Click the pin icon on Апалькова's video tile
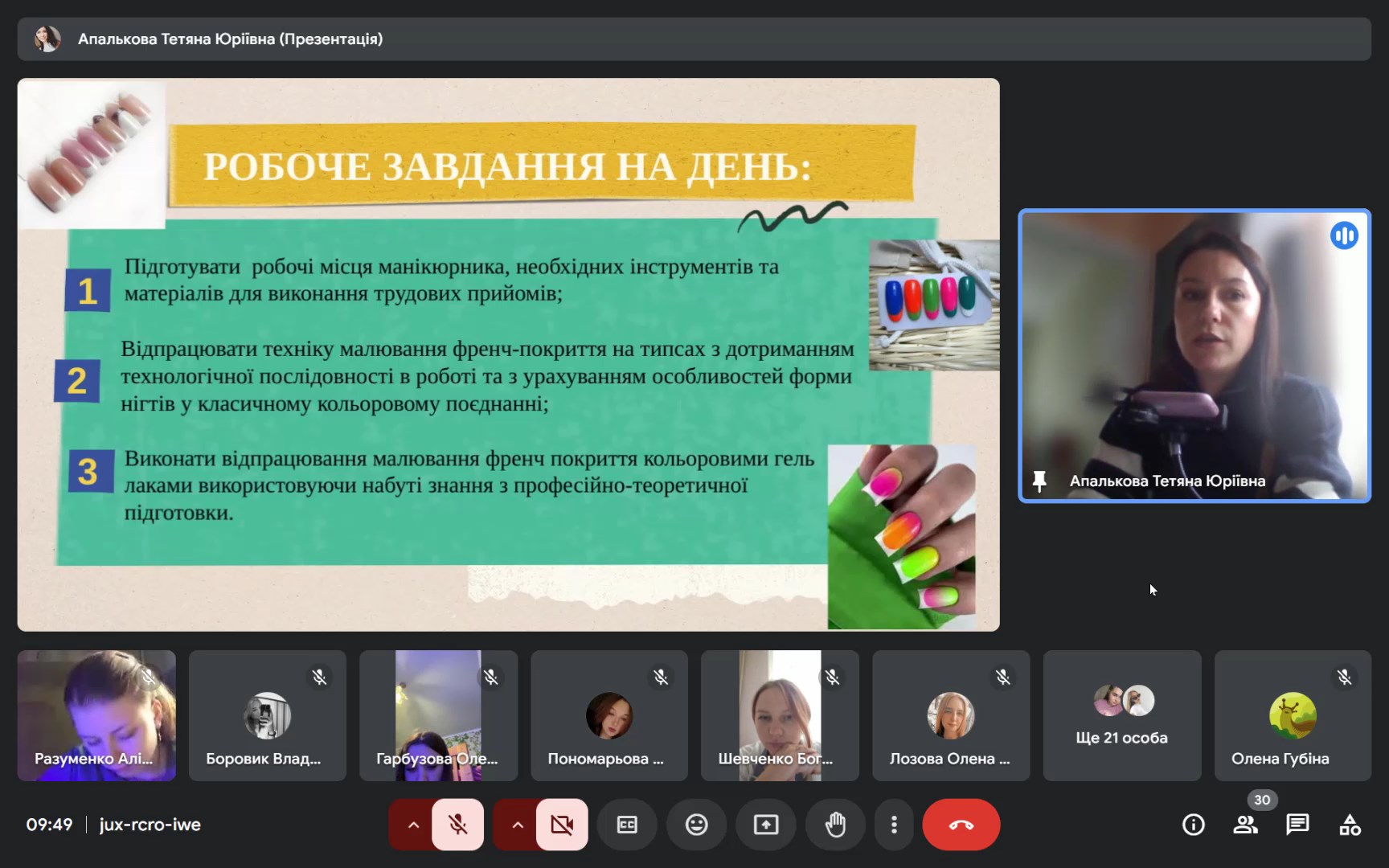 [x=1039, y=481]
